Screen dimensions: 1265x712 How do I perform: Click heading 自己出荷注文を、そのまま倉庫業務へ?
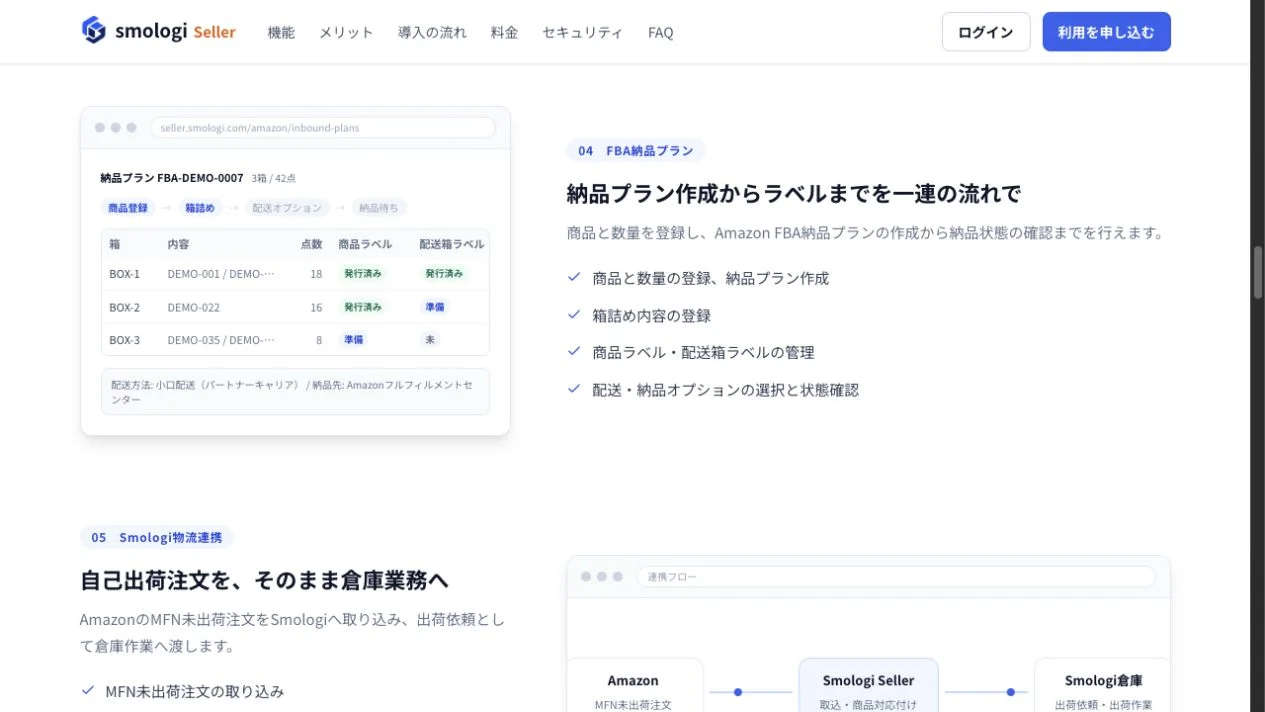(x=265, y=580)
